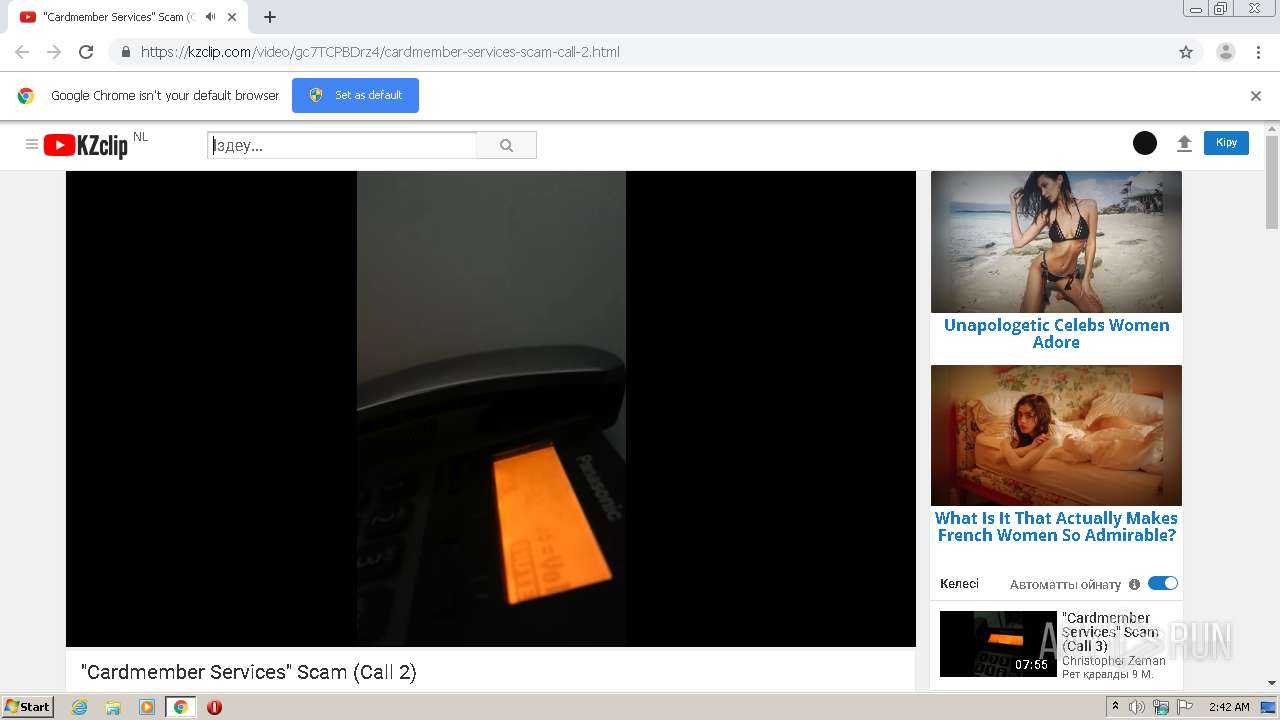1280x720 pixels.
Task: Open the dark round theme icon
Action: click(1145, 143)
